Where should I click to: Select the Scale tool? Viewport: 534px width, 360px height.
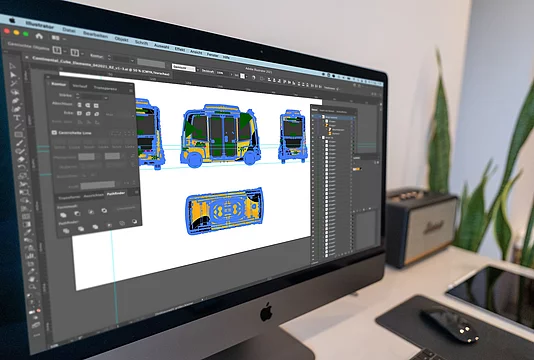tap(23, 176)
